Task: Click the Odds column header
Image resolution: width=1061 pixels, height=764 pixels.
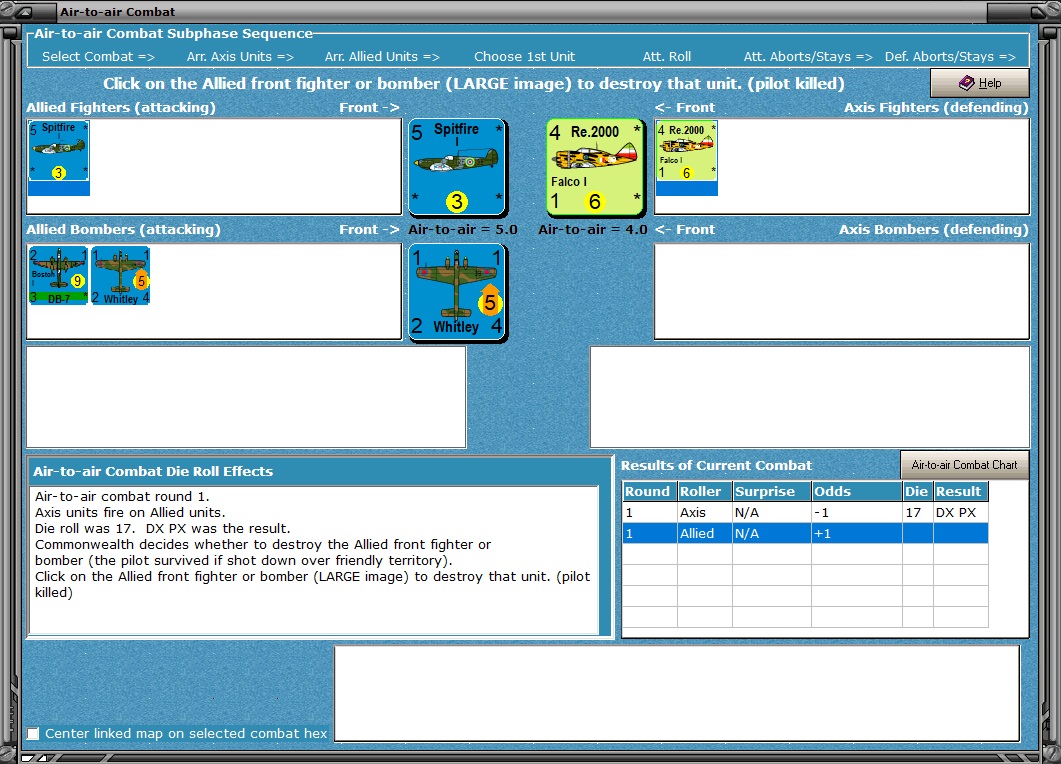Action: [856, 491]
